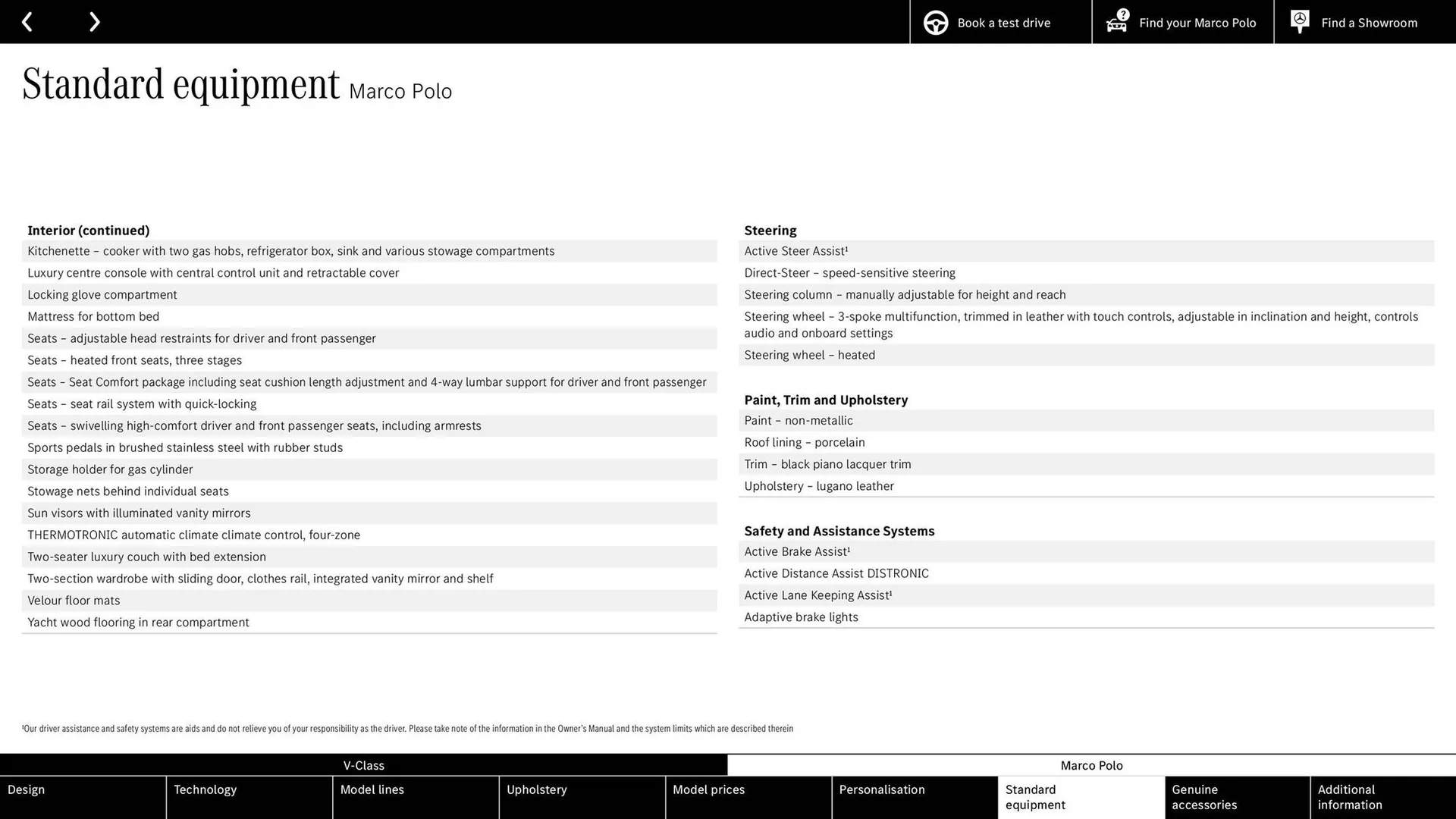Click the Design tab under V-Class
This screenshot has width=1456, height=819.
point(83,797)
